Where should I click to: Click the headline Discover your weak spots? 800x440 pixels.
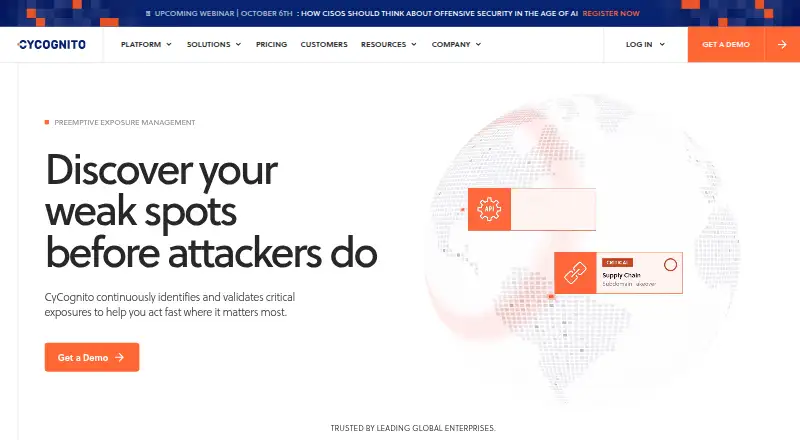pyautogui.click(x=211, y=211)
